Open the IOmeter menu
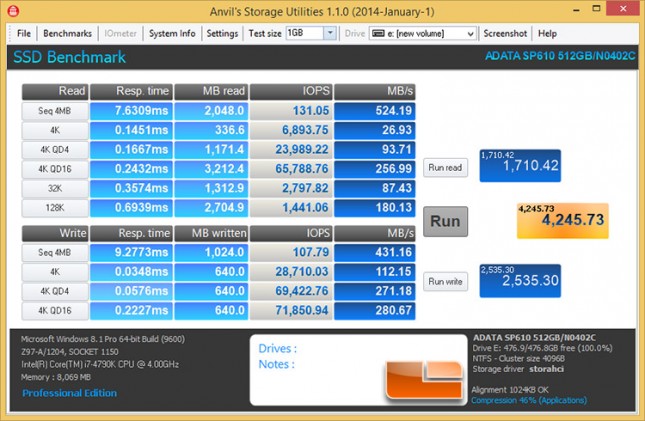The height and width of the screenshot is (421, 645). tap(120, 33)
